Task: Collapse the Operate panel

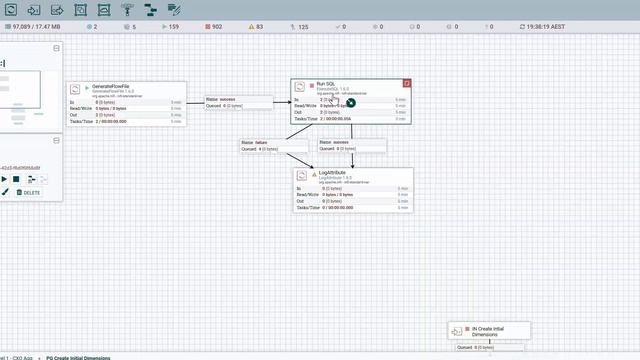Action: (56, 140)
